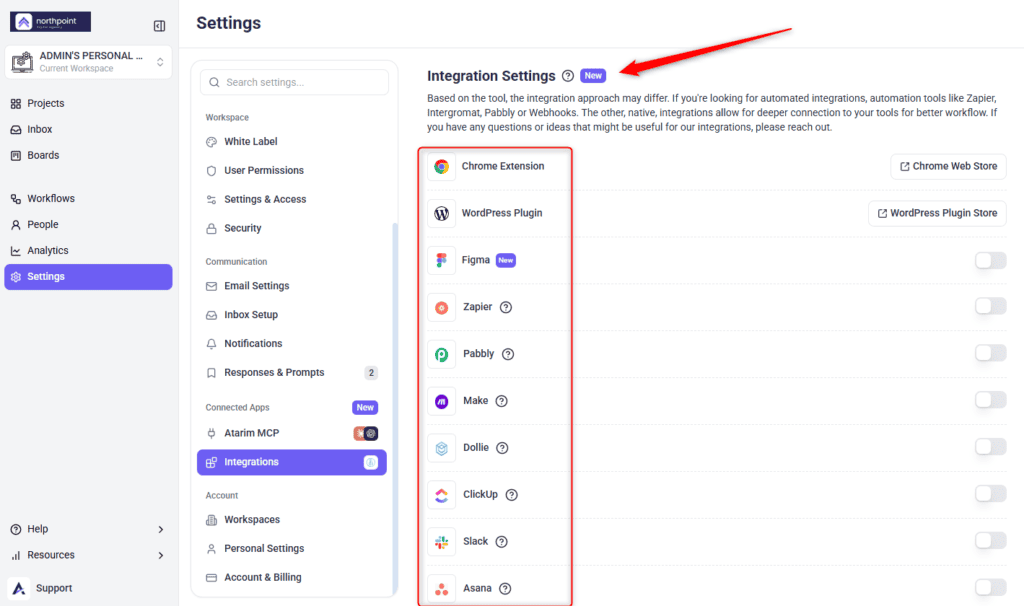Image resolution: width=1024 pixels, height=606 pixels.
Task: Click the ClickUp icon
Action: pyautogui.click(x=441, y=496)
